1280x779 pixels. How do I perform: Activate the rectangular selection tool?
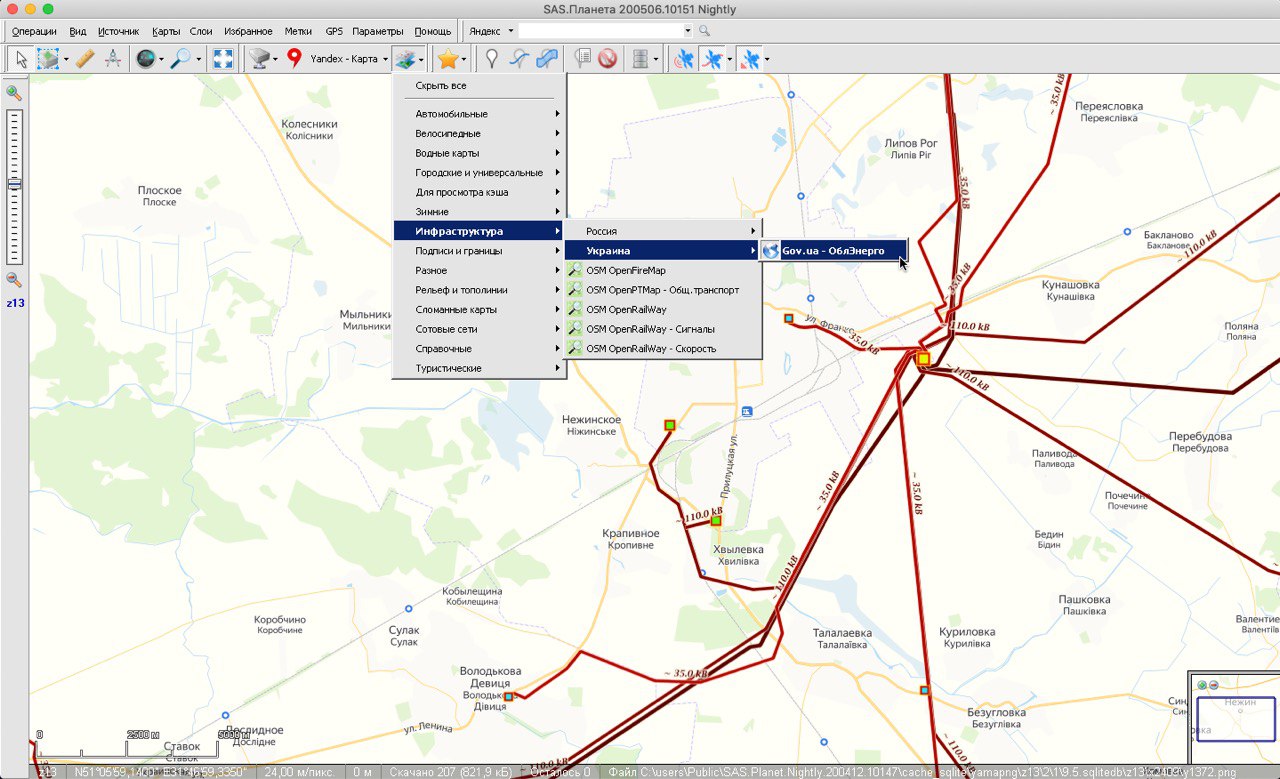click(48, 59)
